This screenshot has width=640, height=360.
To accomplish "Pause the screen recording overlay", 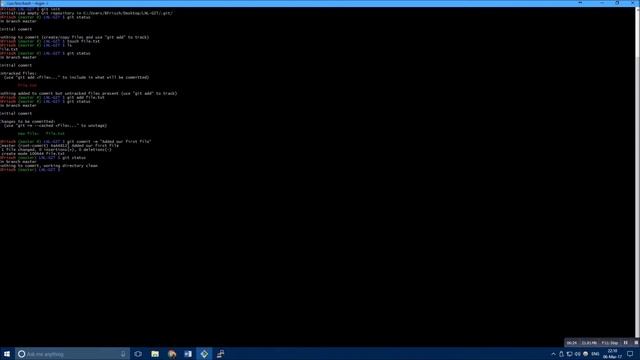I will coord(626,343).
